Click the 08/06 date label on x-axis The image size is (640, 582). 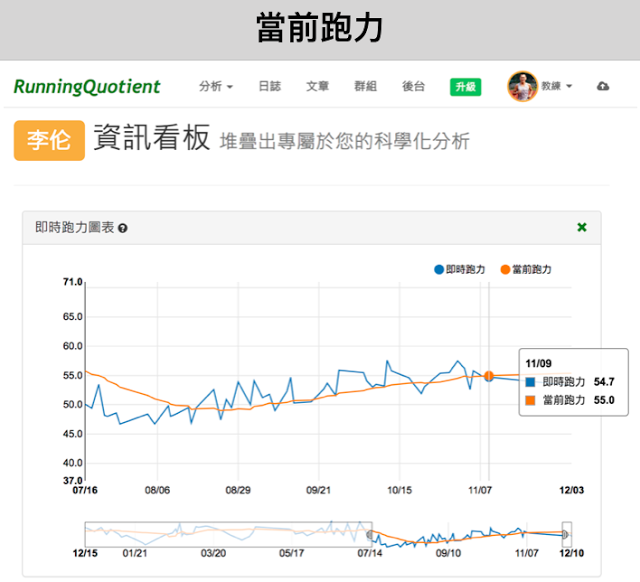[x=157, y=490]
